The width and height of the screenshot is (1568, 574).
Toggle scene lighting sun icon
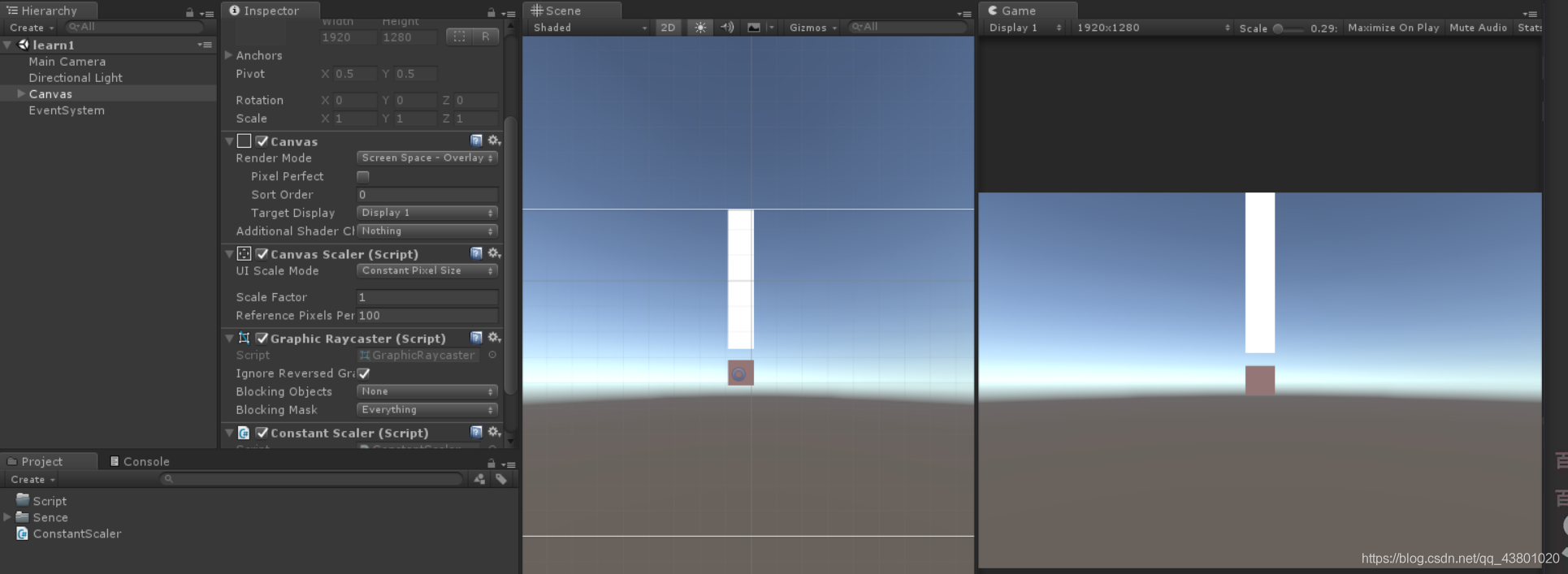[x=700, y=28]
